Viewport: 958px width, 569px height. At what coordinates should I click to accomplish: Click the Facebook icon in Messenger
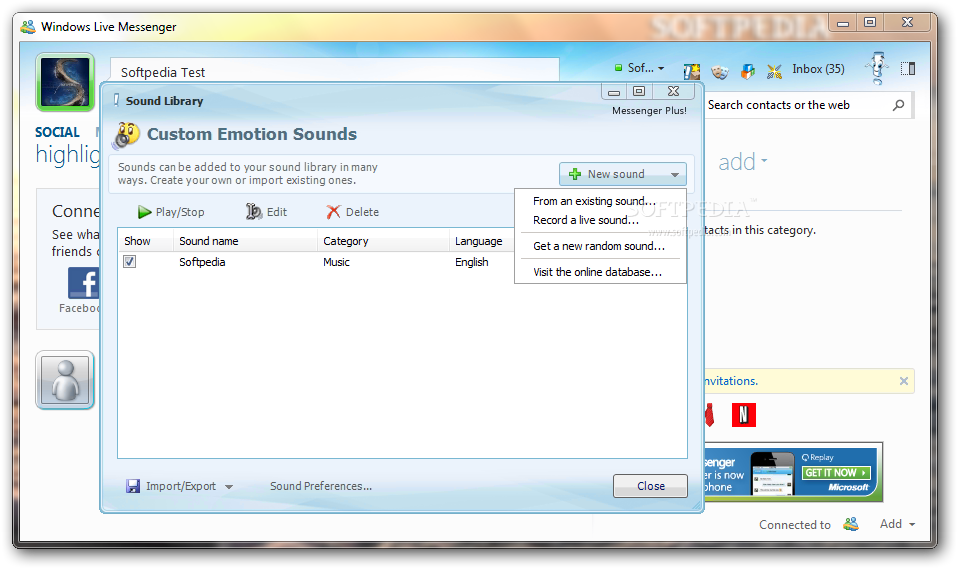pyautogui.click(x=83, y=283)
